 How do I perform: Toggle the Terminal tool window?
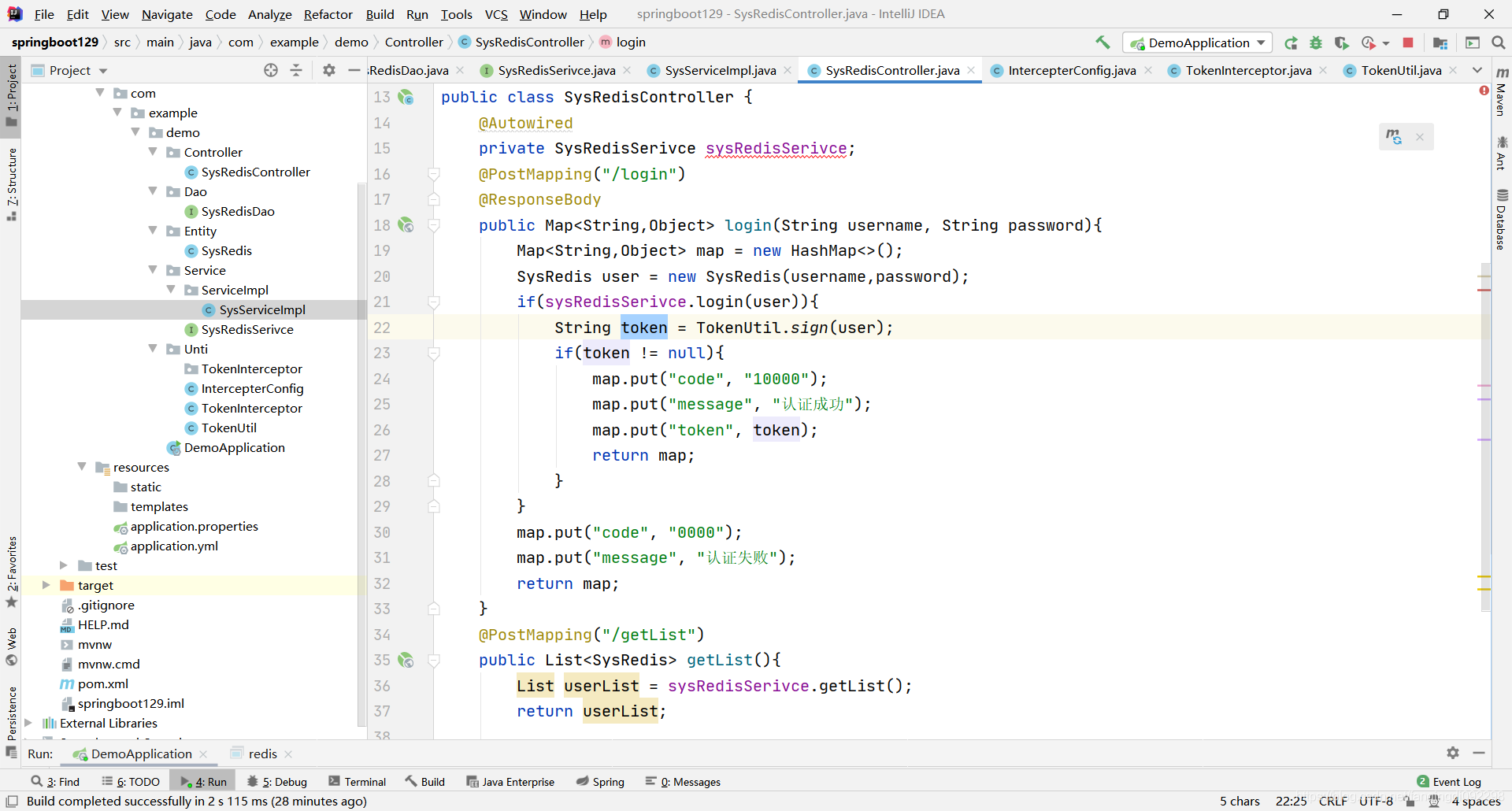(358, 781)
